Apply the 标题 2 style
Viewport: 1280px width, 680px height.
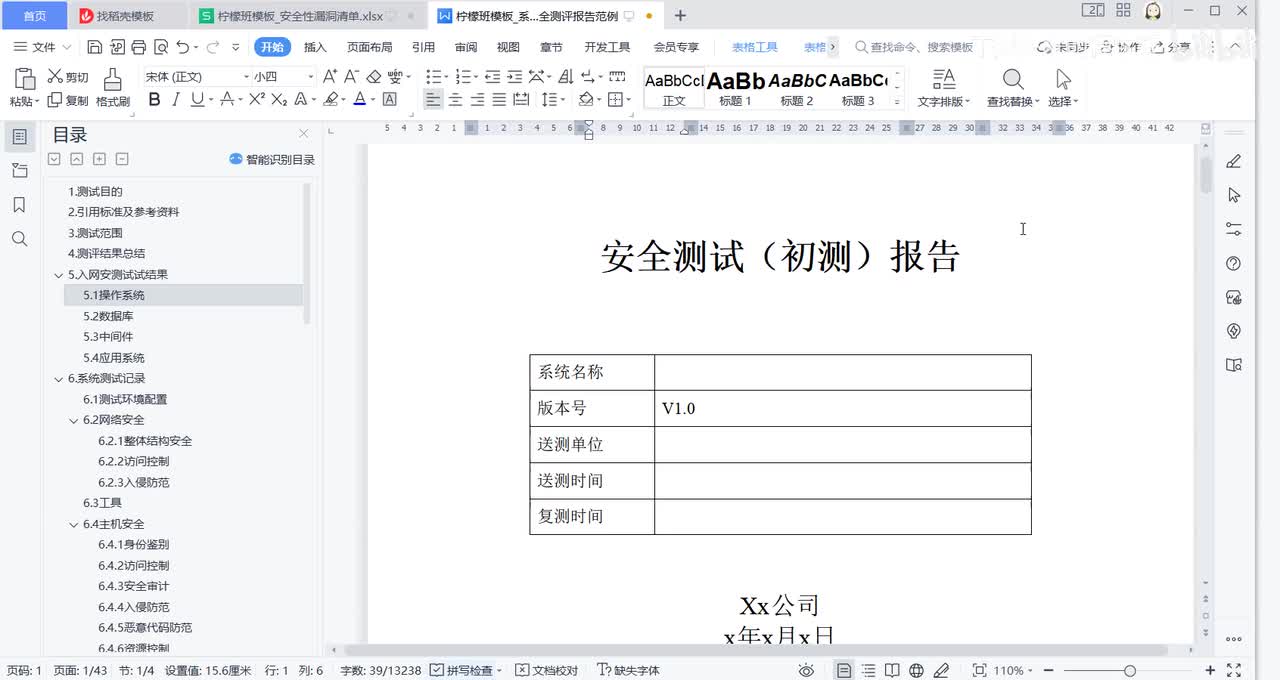[797, 88]
